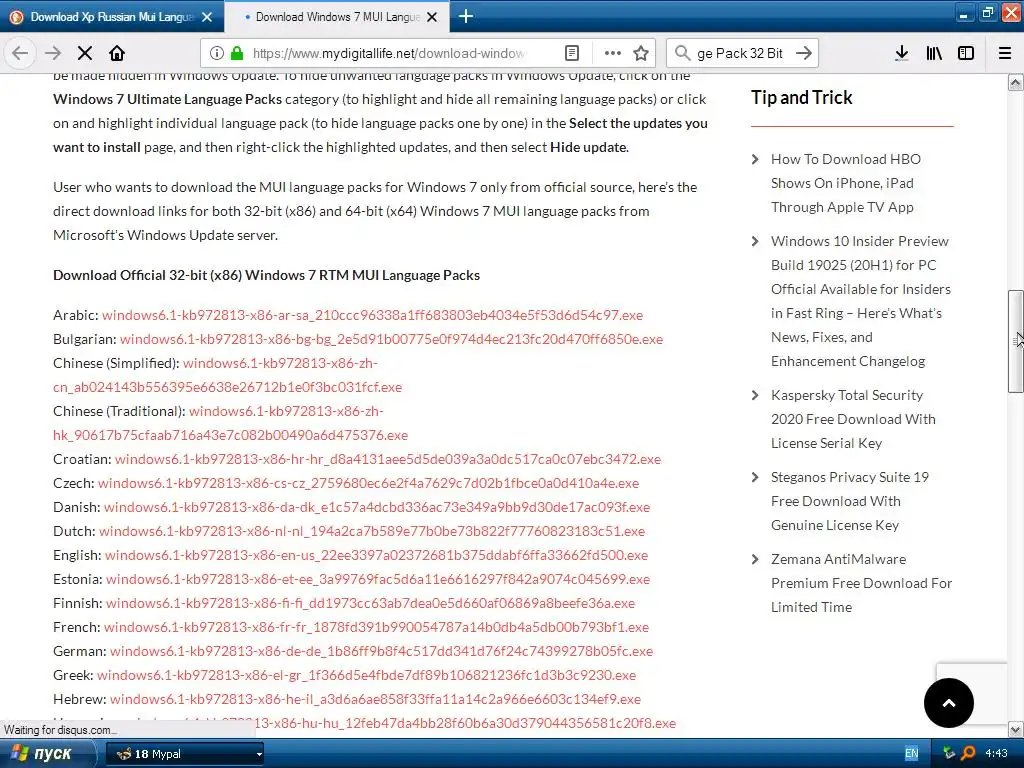This screenshot has width=1024, height=768.
Task: Open Steganos Privacy Suite 19 article
Action: [850, 501]
